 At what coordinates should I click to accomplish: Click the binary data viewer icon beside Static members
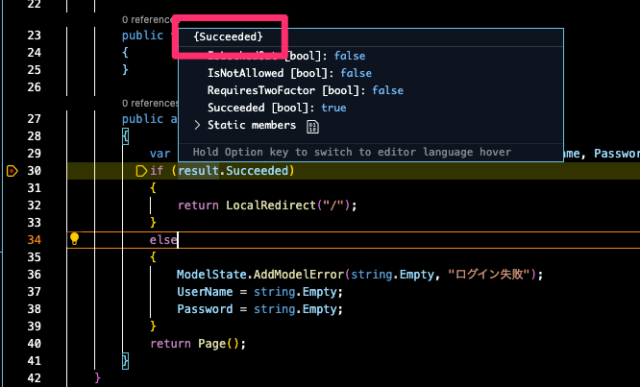[x=312, y=127]
